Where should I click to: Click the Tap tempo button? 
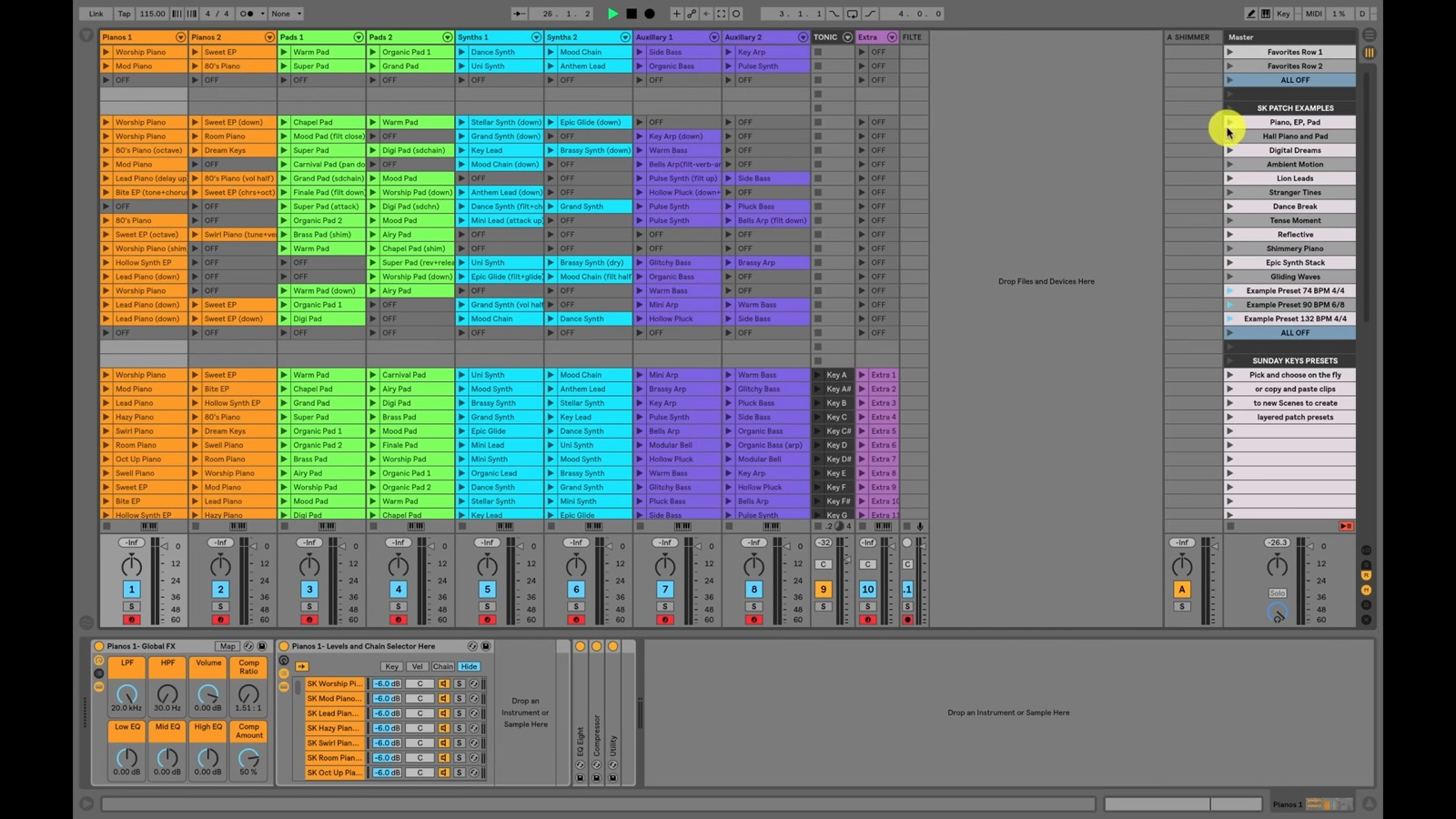pos(125,14)
